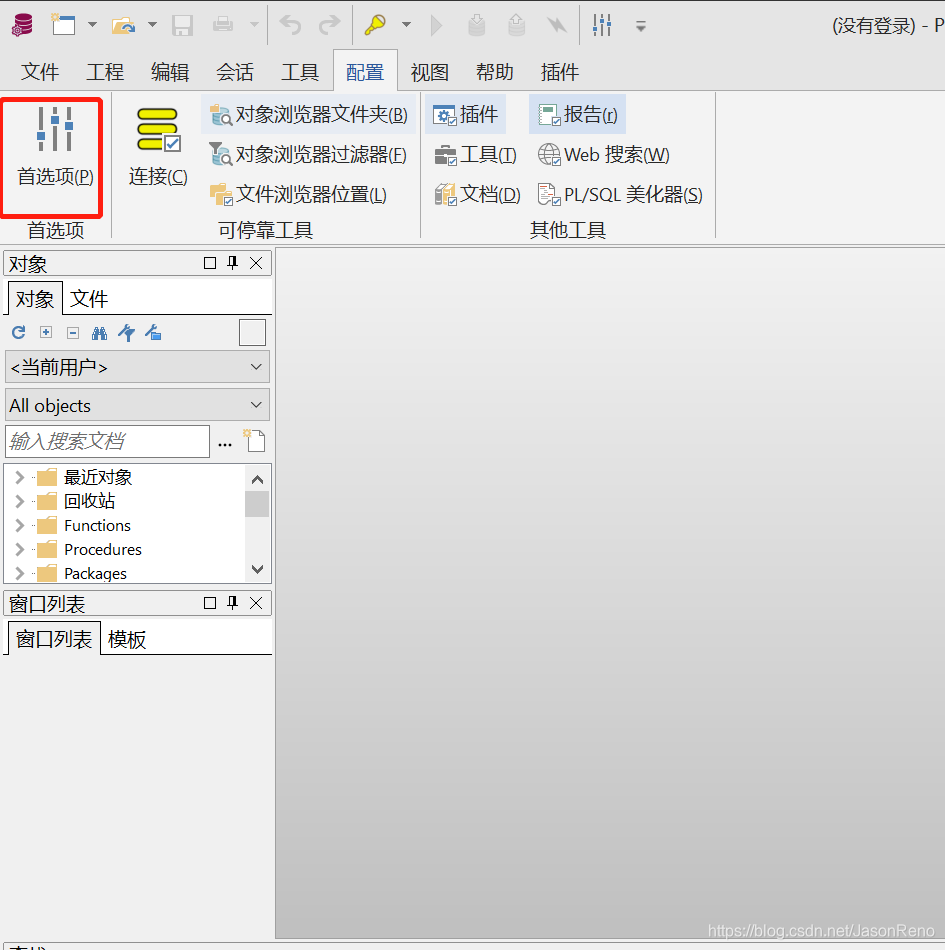Click the plus Expand icon in object toolbar
The width and height of the screenshot is (945, 950).
point(46,332)
